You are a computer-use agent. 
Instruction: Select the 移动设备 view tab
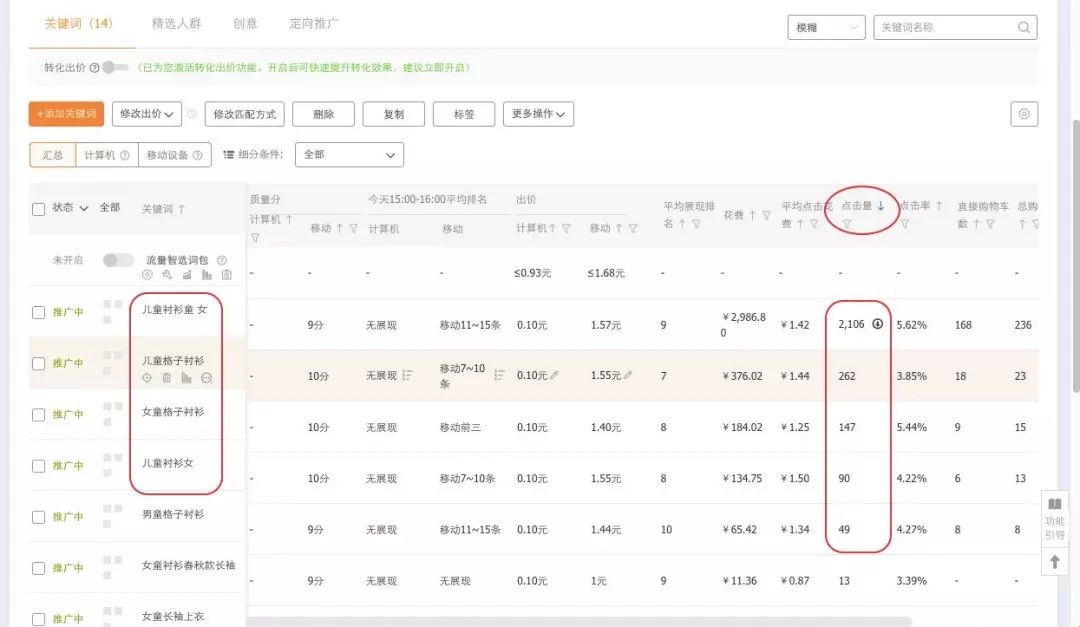174,155
